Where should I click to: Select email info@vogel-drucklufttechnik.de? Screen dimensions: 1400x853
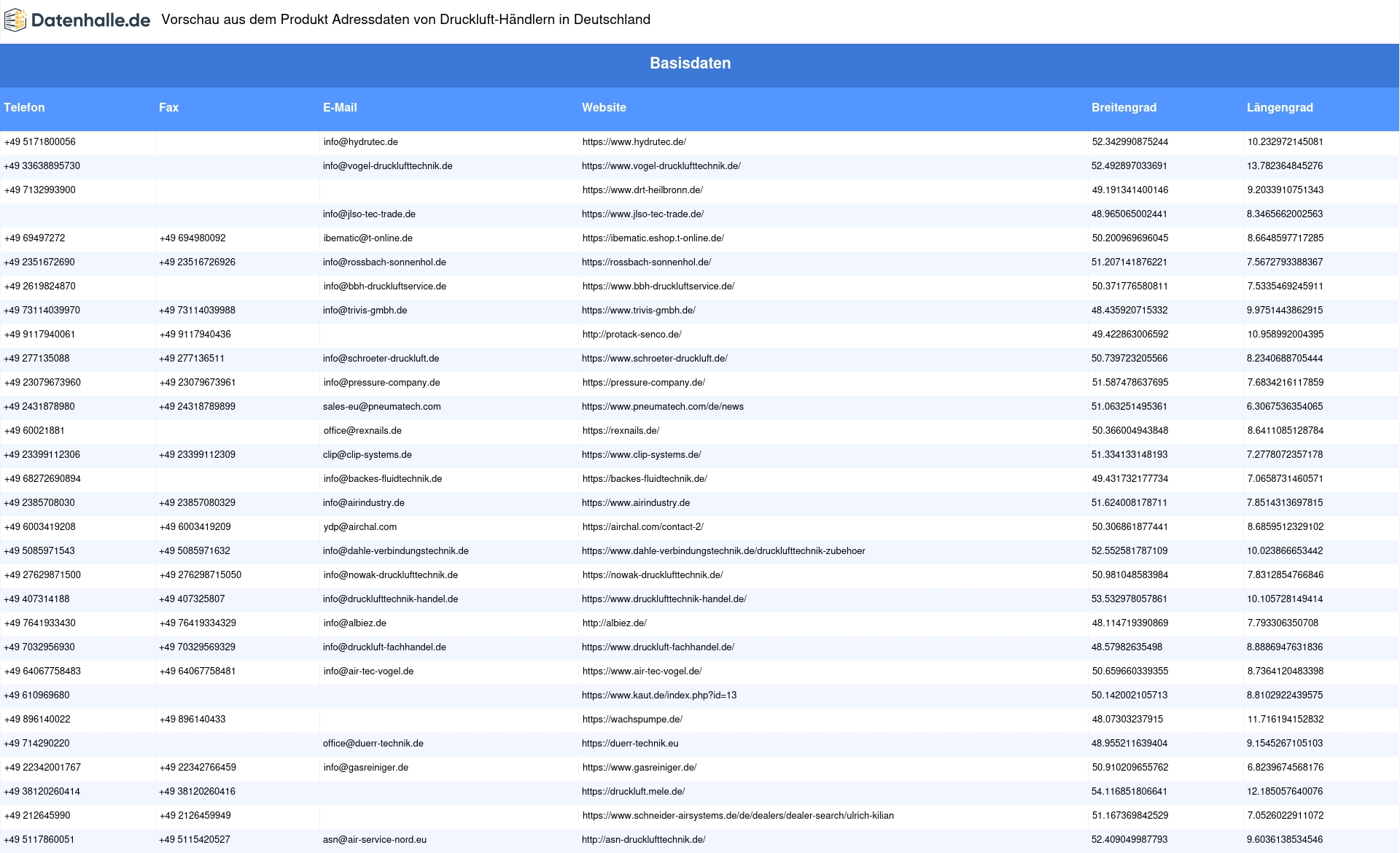pyautogui.click(x=388, y=166)
